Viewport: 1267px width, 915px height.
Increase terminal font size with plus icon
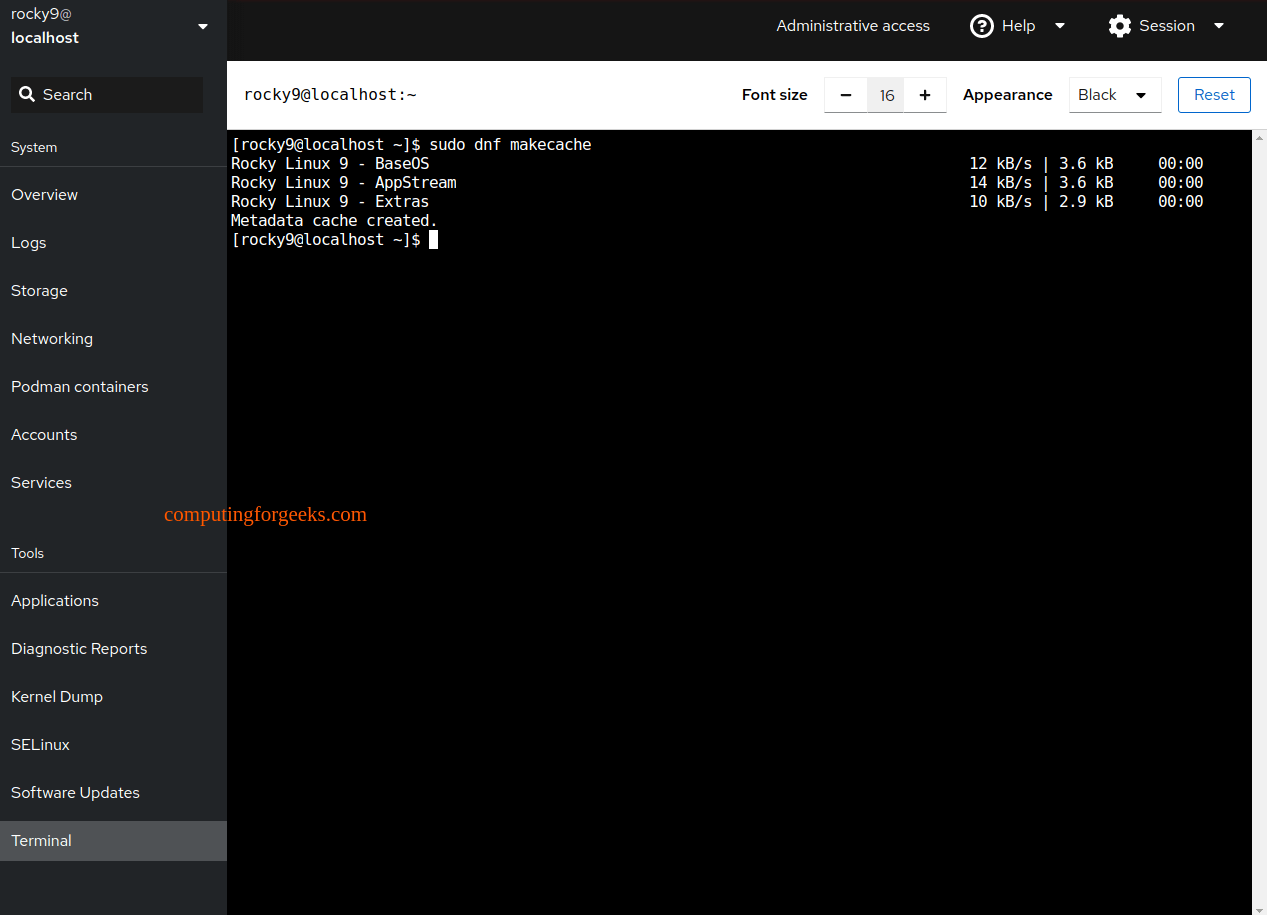click(x=925, y=95)
